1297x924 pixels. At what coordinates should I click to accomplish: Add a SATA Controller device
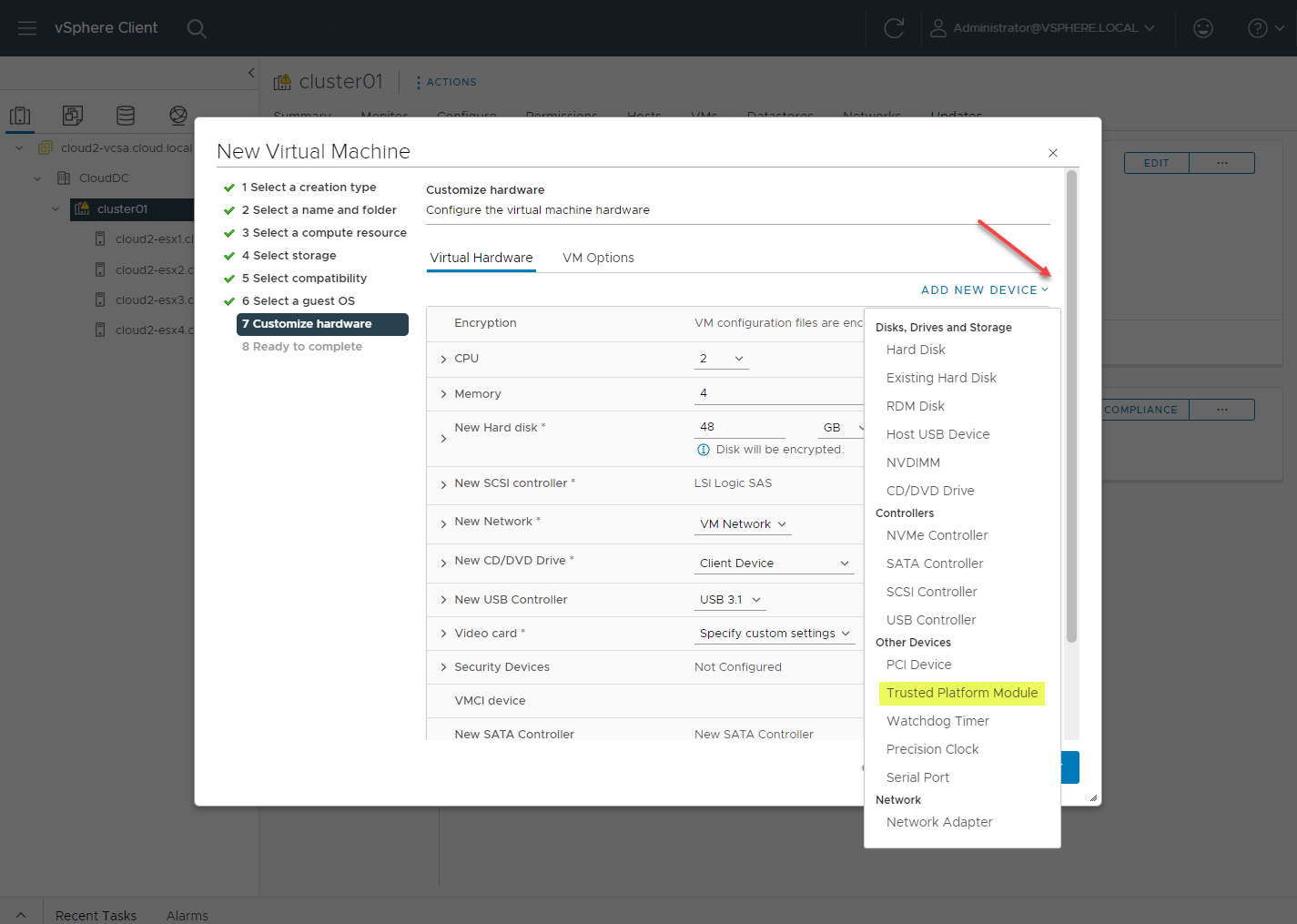(x=935, y=564)
